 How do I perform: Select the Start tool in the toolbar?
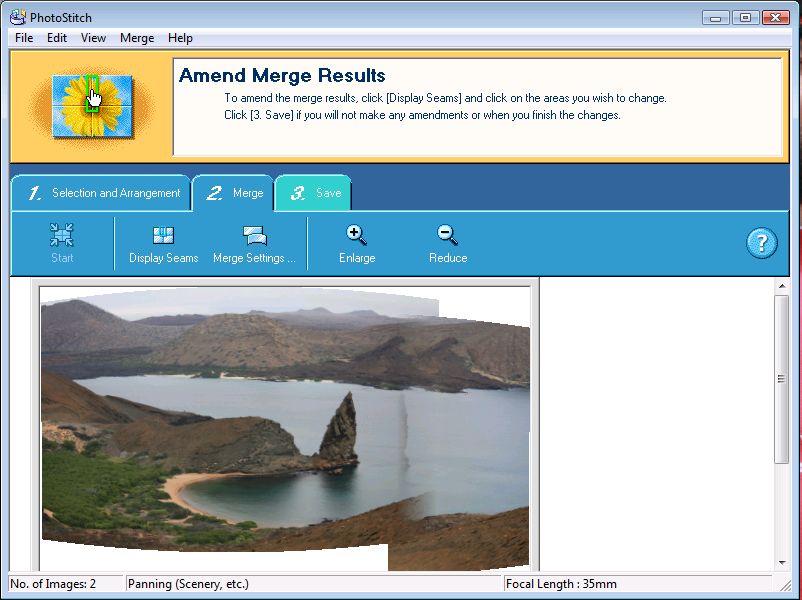[x=61, y=243]
